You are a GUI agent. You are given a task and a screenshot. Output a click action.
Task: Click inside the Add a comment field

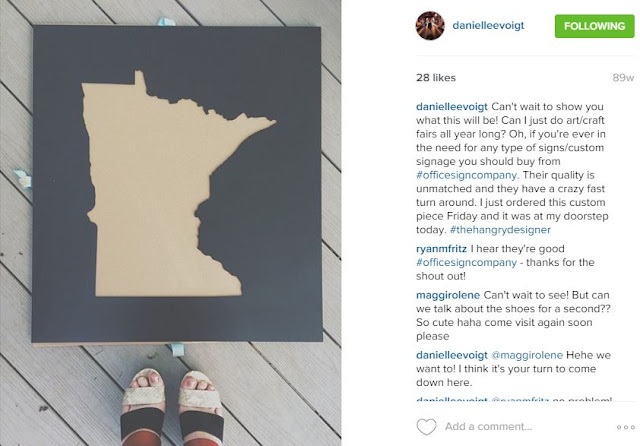tap(527, 426)
